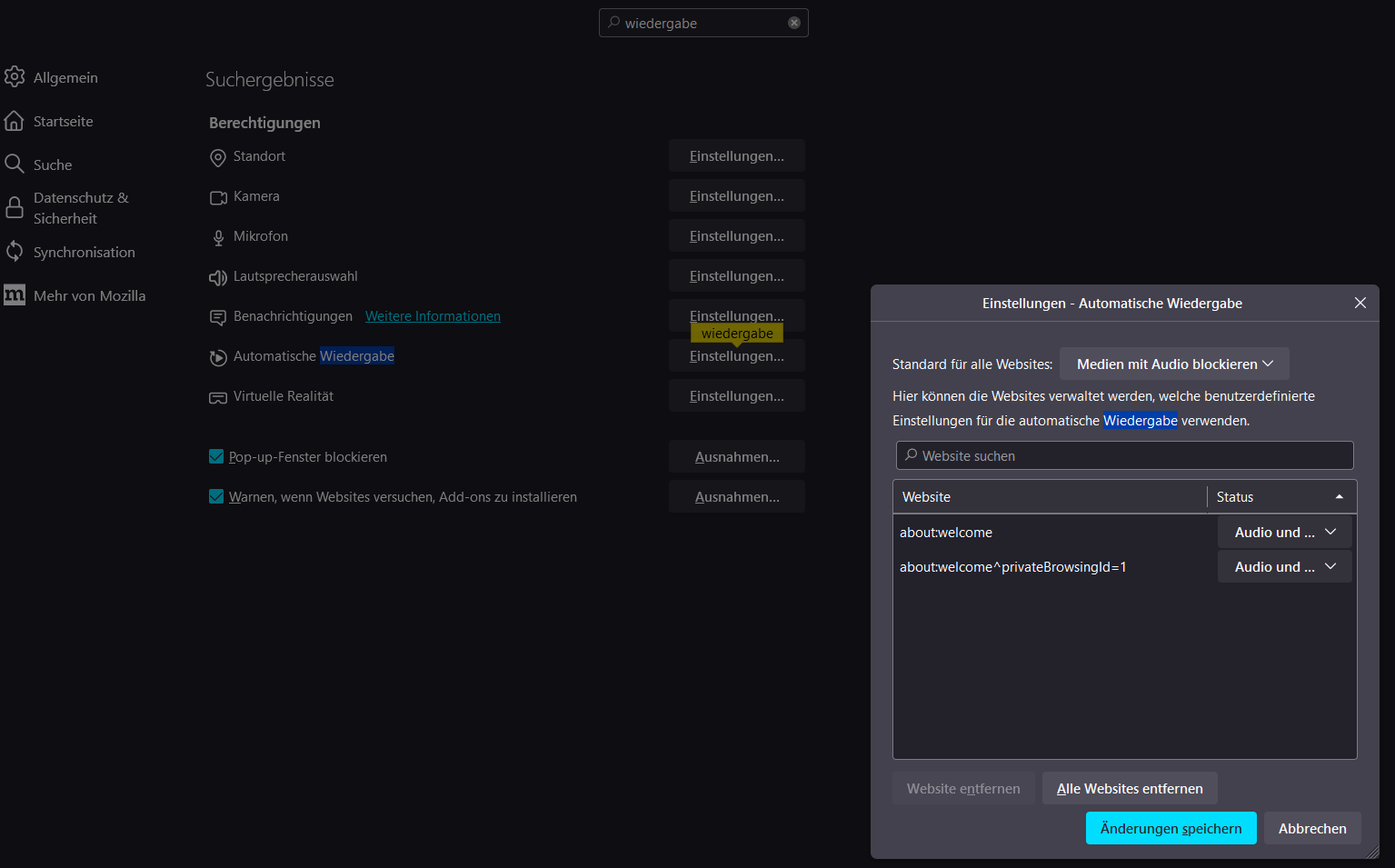Viewport: 1395px width, 868px height.
Task: Click the Mozilla logo icon
Action: (15, 295)
